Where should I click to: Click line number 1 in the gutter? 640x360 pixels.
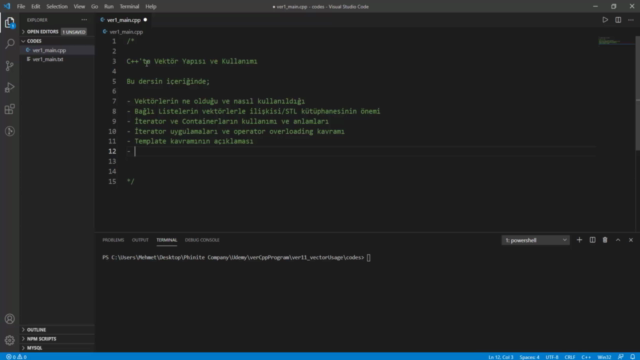coord(114,41)
